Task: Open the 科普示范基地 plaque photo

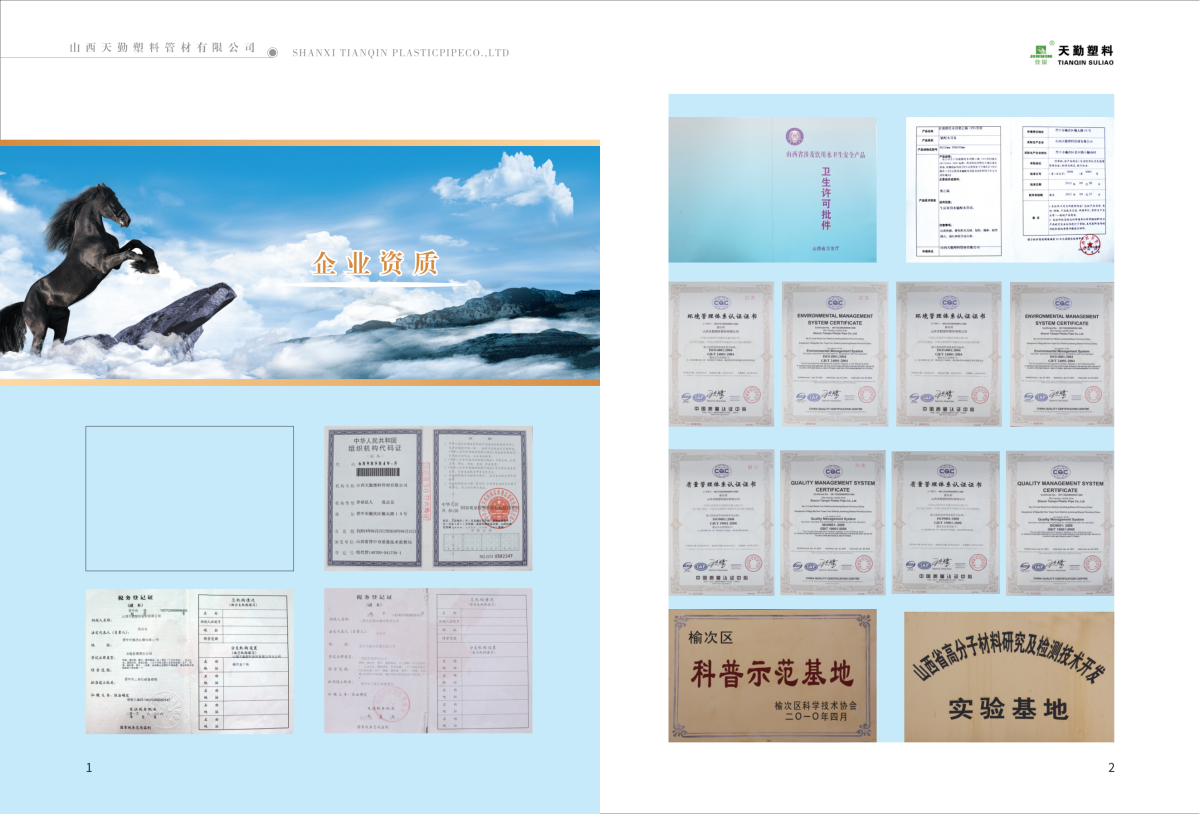Action: (772, 675)
